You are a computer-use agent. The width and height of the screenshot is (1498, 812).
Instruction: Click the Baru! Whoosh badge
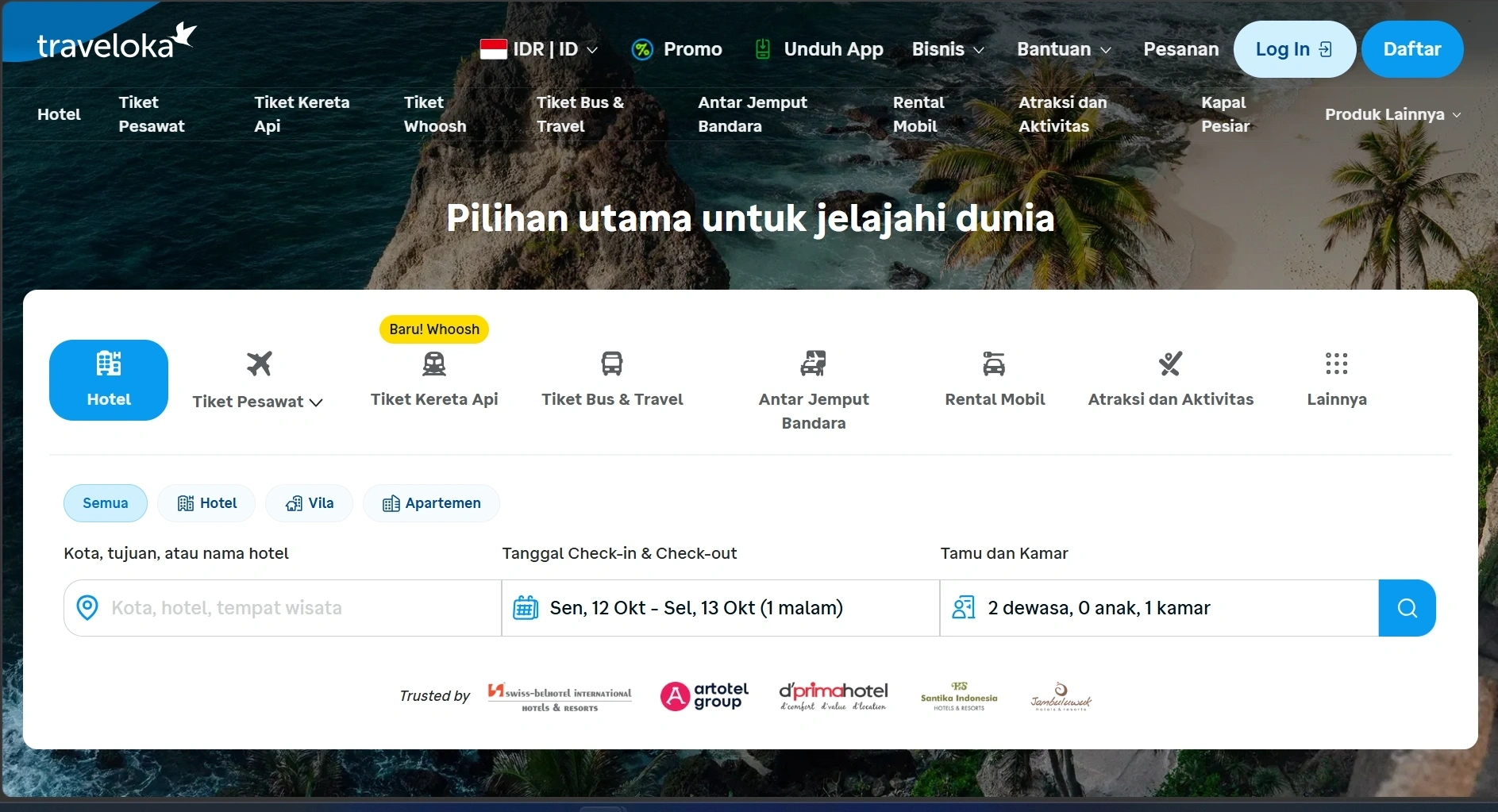coord(434,329)
